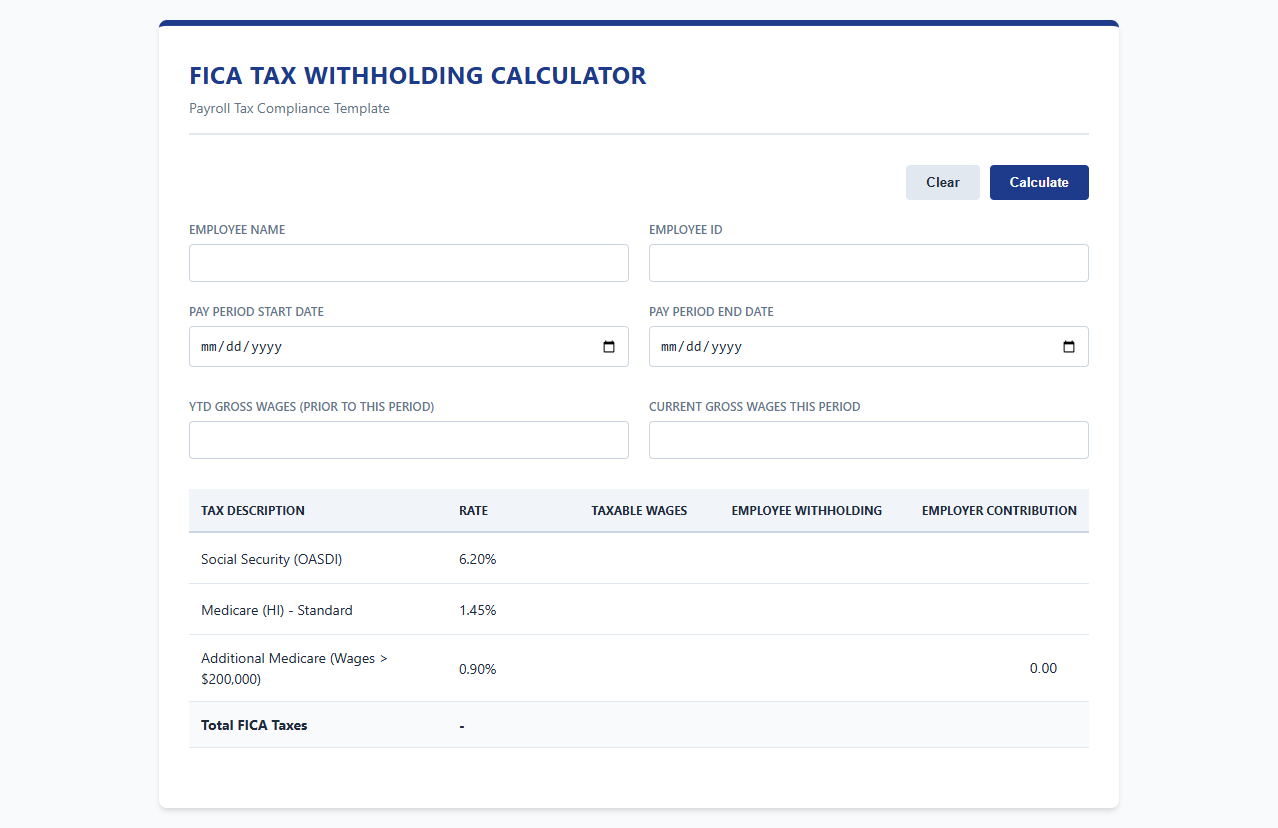Click the Clear button
This screenshot has width=1278, height=828.
point(943,182)
